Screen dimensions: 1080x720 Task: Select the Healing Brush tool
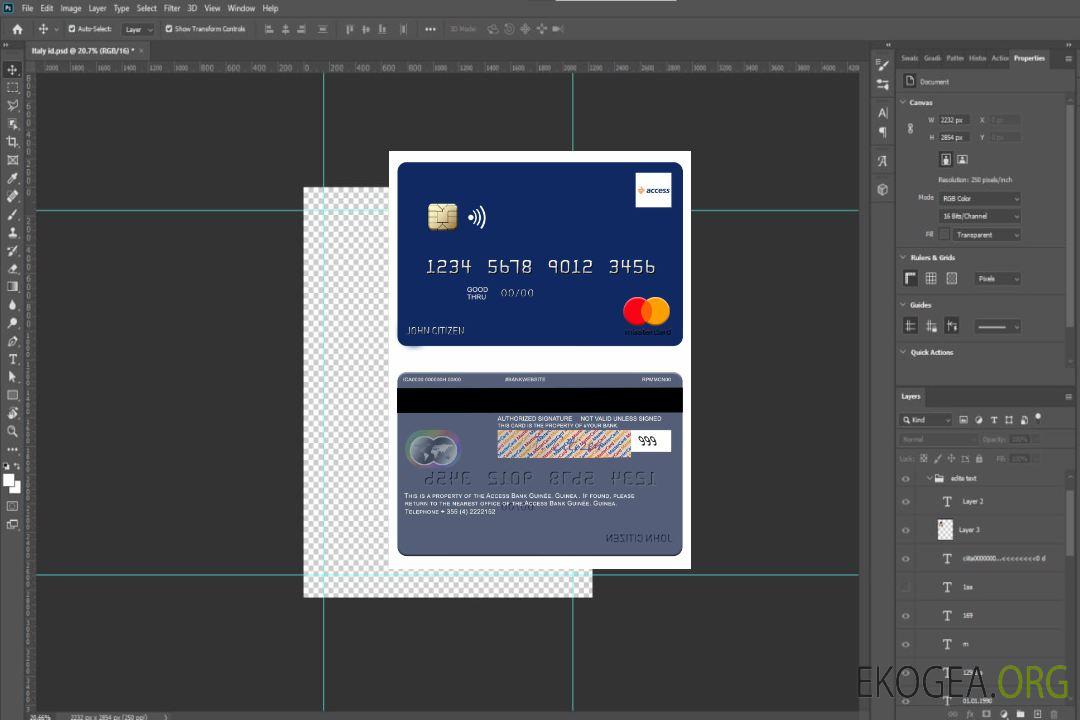[12, 196]
